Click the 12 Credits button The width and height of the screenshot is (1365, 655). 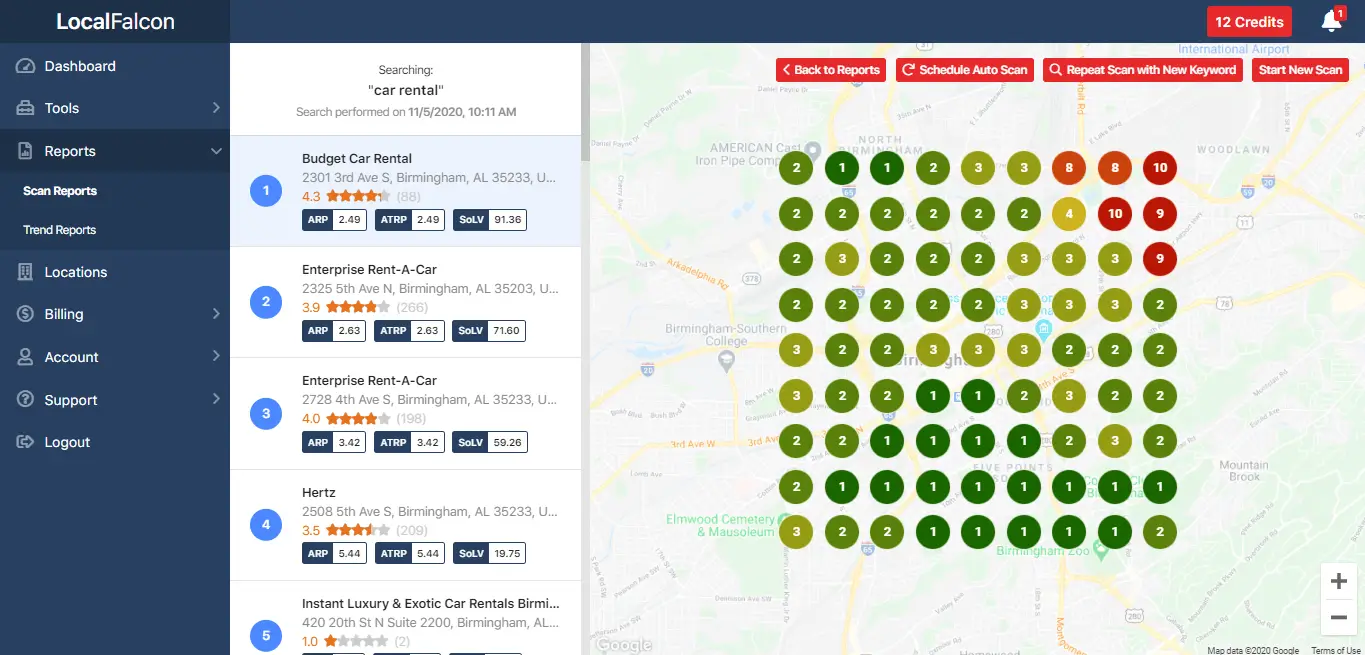[x=1249, y=22]
